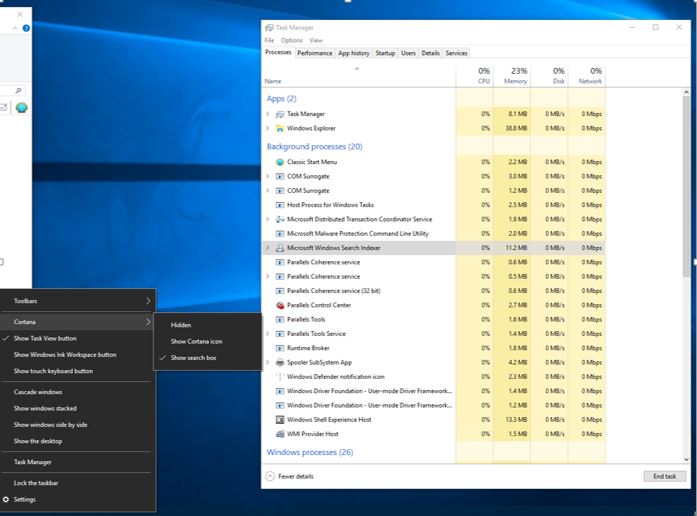
Task: Choose Cascade windows from the context menu
Action: click(78, 392)
